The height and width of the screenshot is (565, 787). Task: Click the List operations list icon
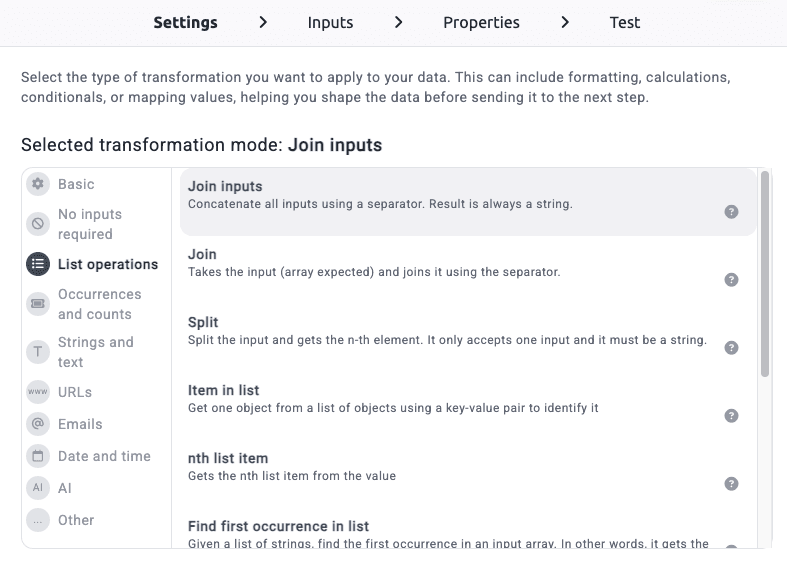tap(38, 264)
